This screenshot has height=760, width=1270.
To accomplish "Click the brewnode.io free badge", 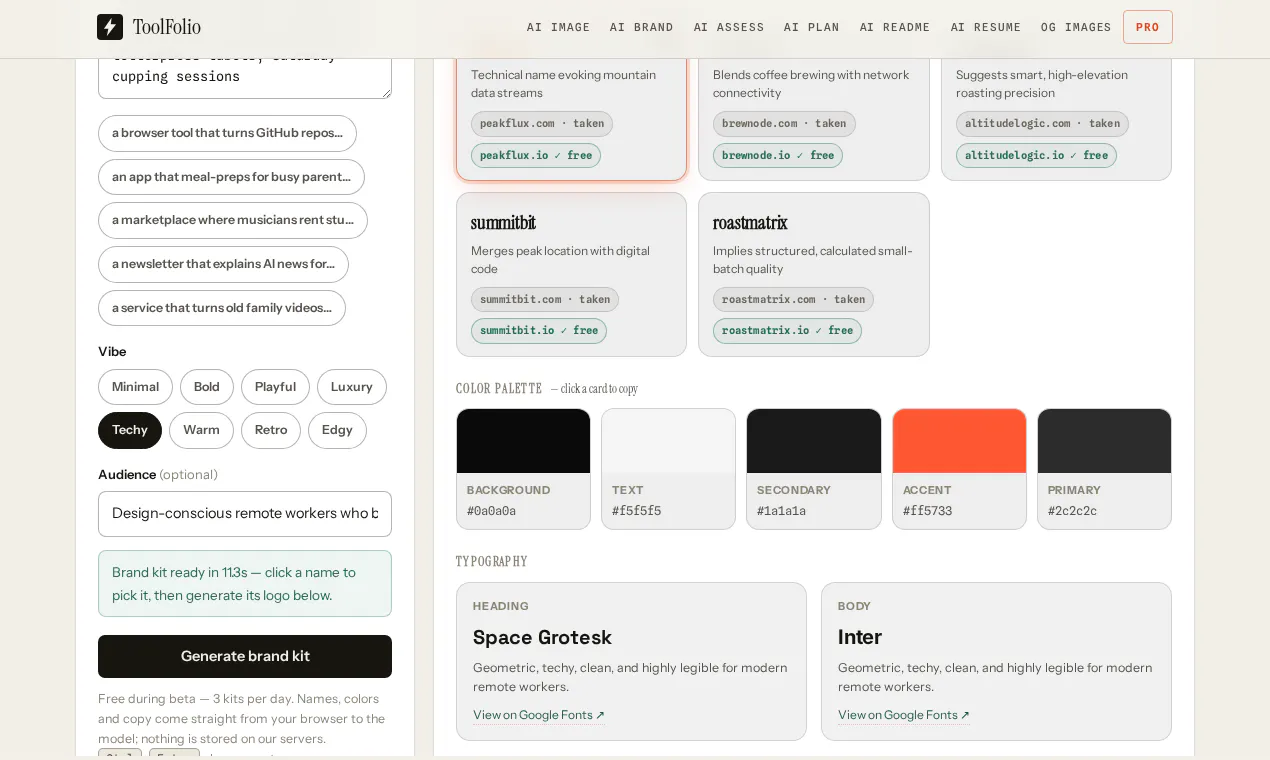I will pos(778,155).
